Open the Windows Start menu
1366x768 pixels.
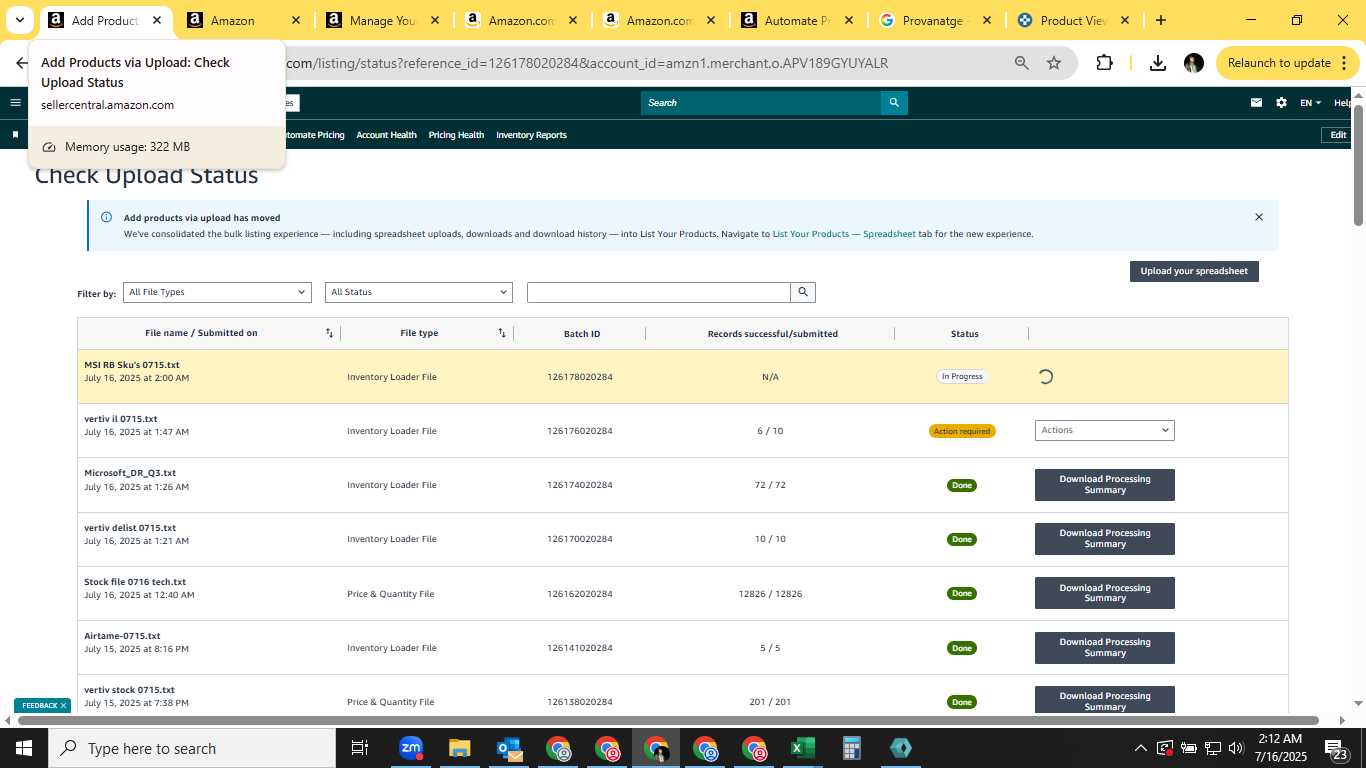pyautogui.click(x=23, y=748)
